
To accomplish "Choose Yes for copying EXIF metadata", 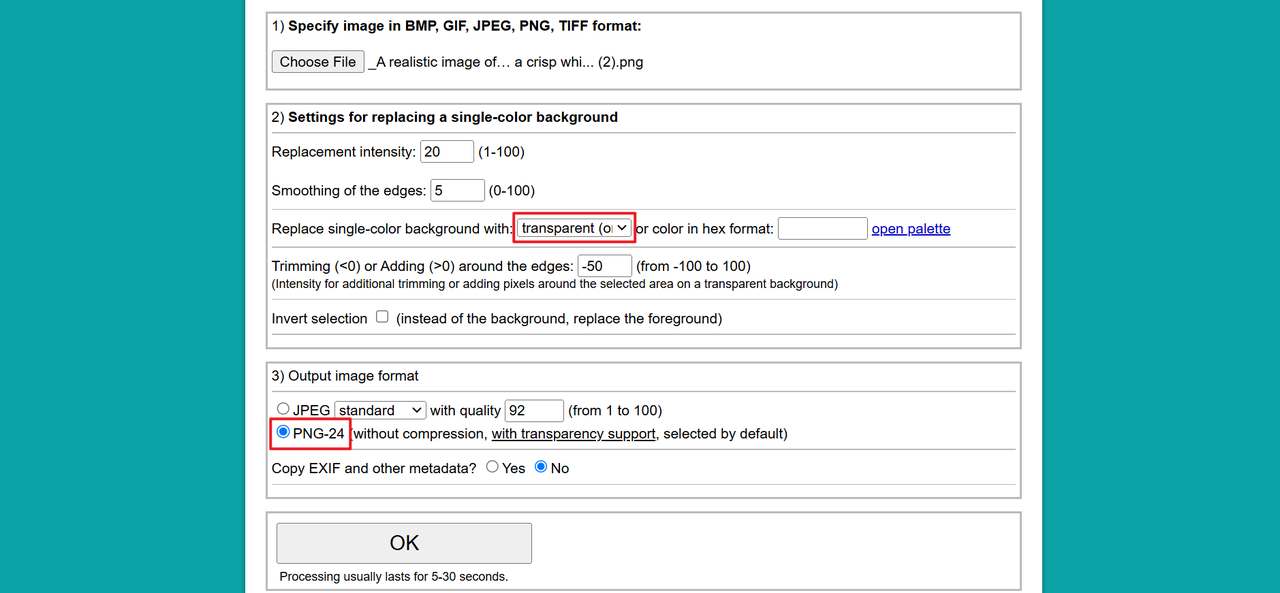I will pos(492,467).
